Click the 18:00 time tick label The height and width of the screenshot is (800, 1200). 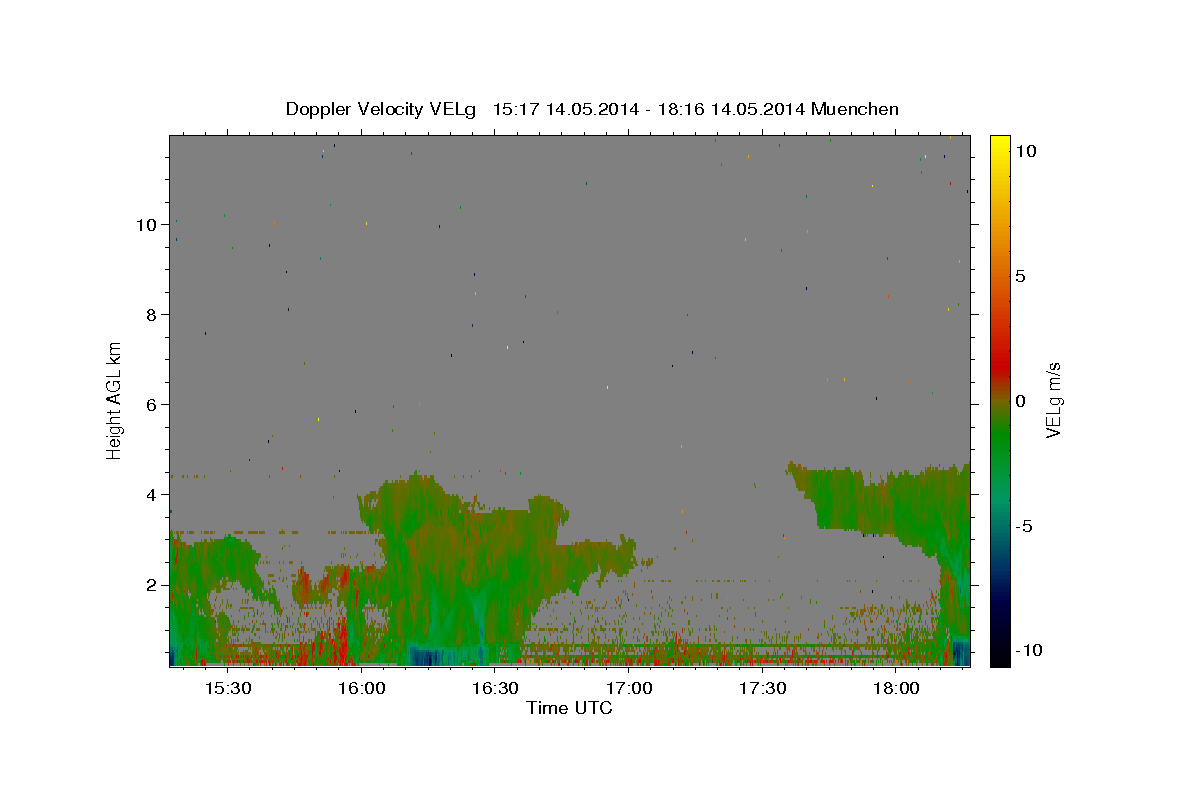(897, 689)
